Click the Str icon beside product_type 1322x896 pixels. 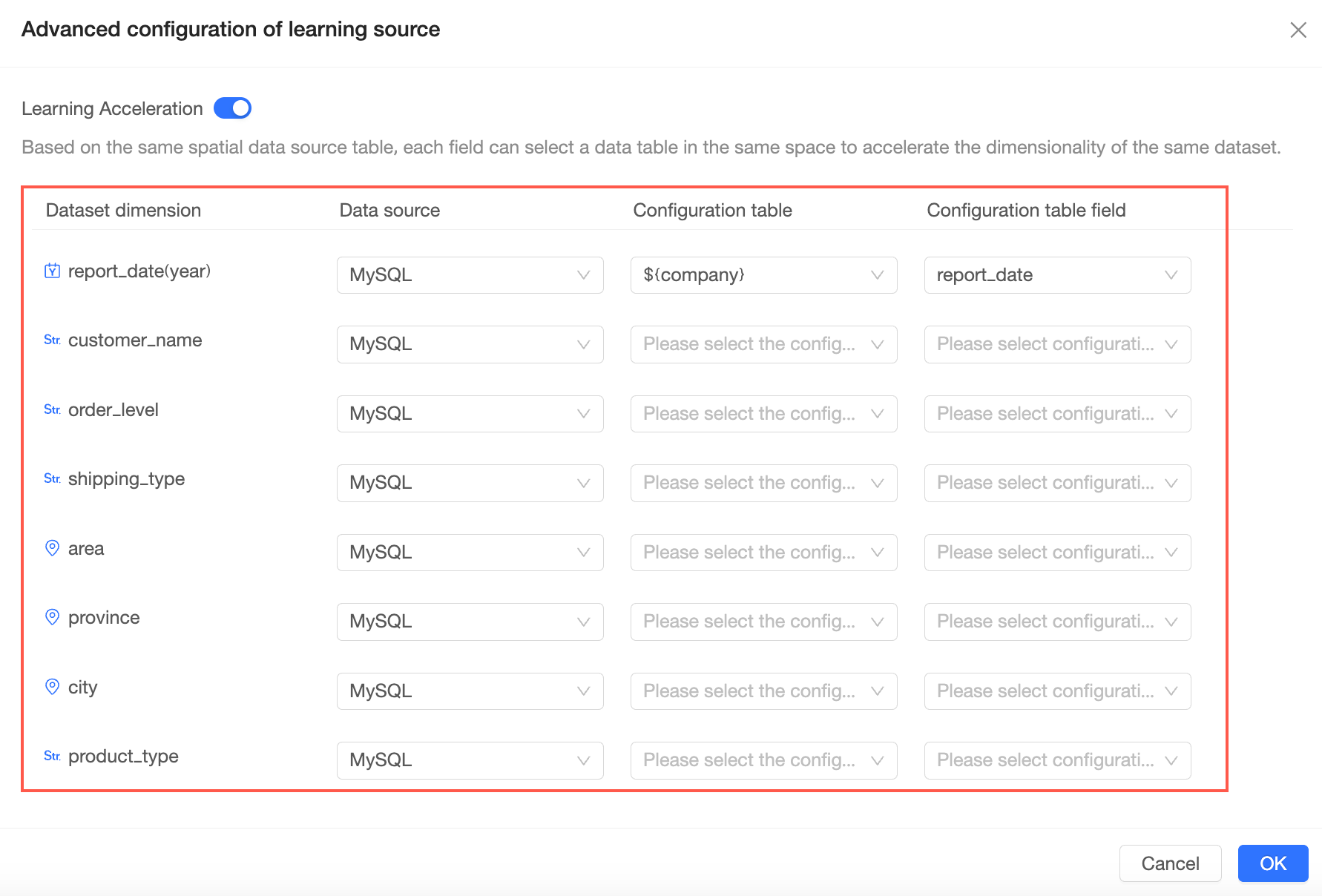tap(52, 756)
